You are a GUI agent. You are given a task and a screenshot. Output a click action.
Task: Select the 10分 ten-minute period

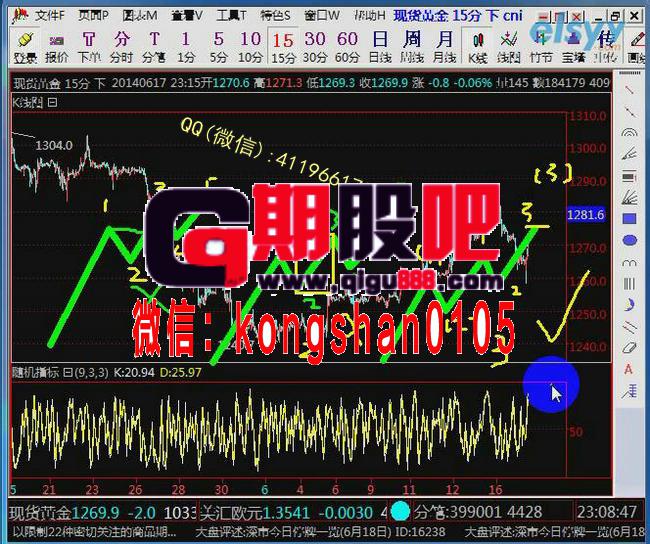click(250, 48)
